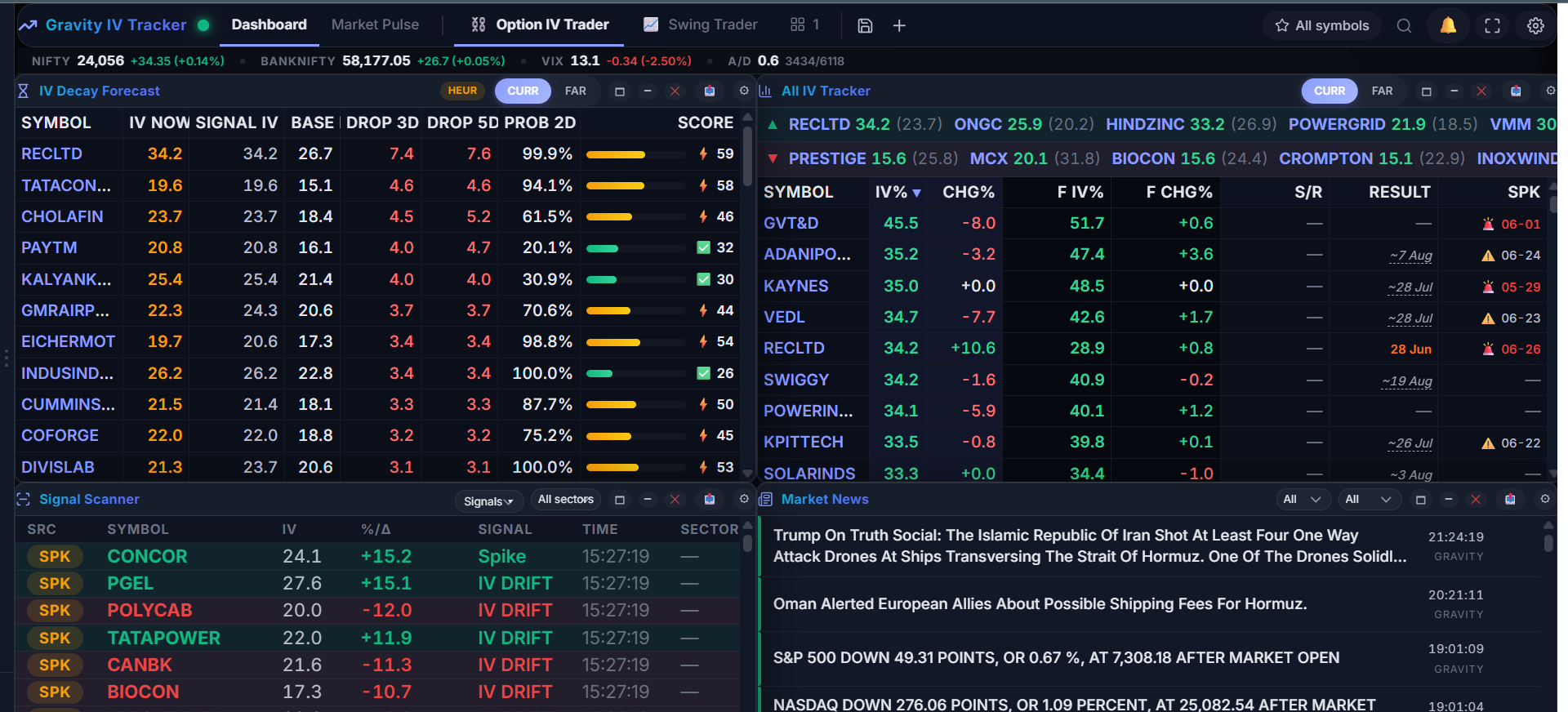Open the CONCOR symbol in Signal Scanner
The image size is (1568, 712).
[147, 556]
